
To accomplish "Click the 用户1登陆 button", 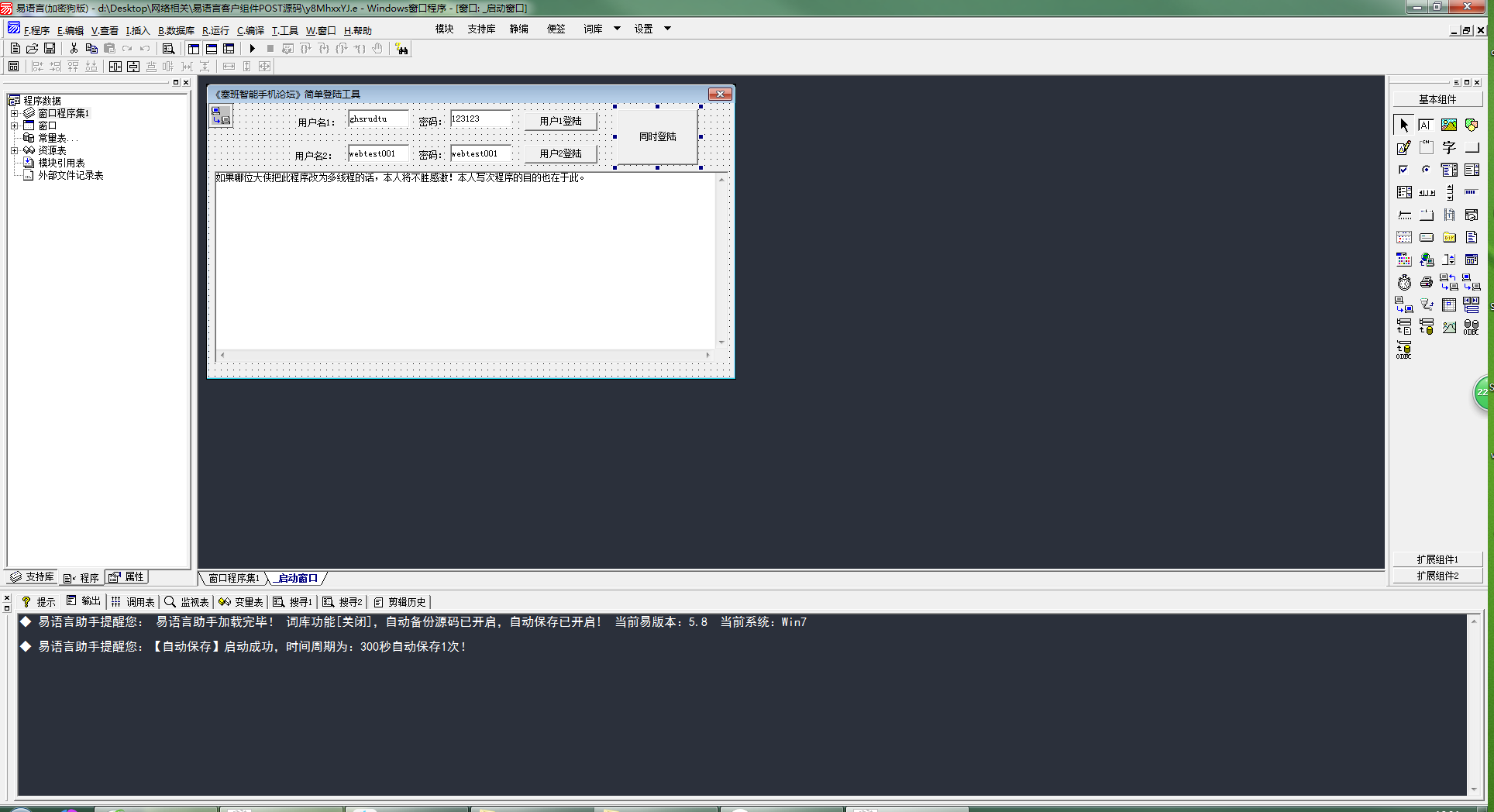I will pyautogui.click(x=560, y=121).
